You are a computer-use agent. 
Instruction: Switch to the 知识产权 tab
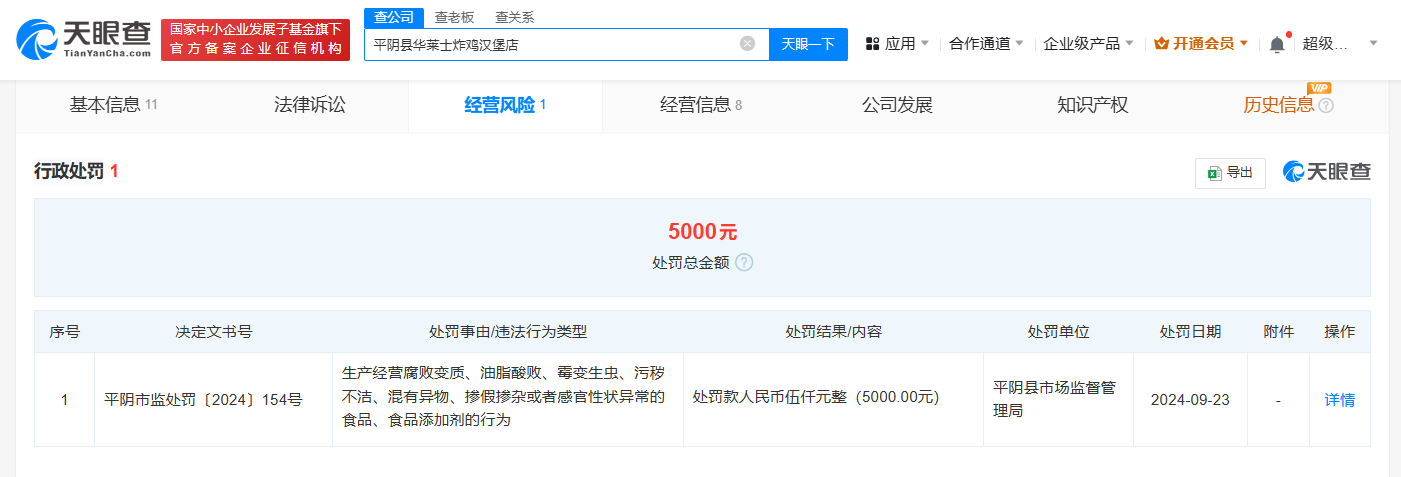point(1093,105)
